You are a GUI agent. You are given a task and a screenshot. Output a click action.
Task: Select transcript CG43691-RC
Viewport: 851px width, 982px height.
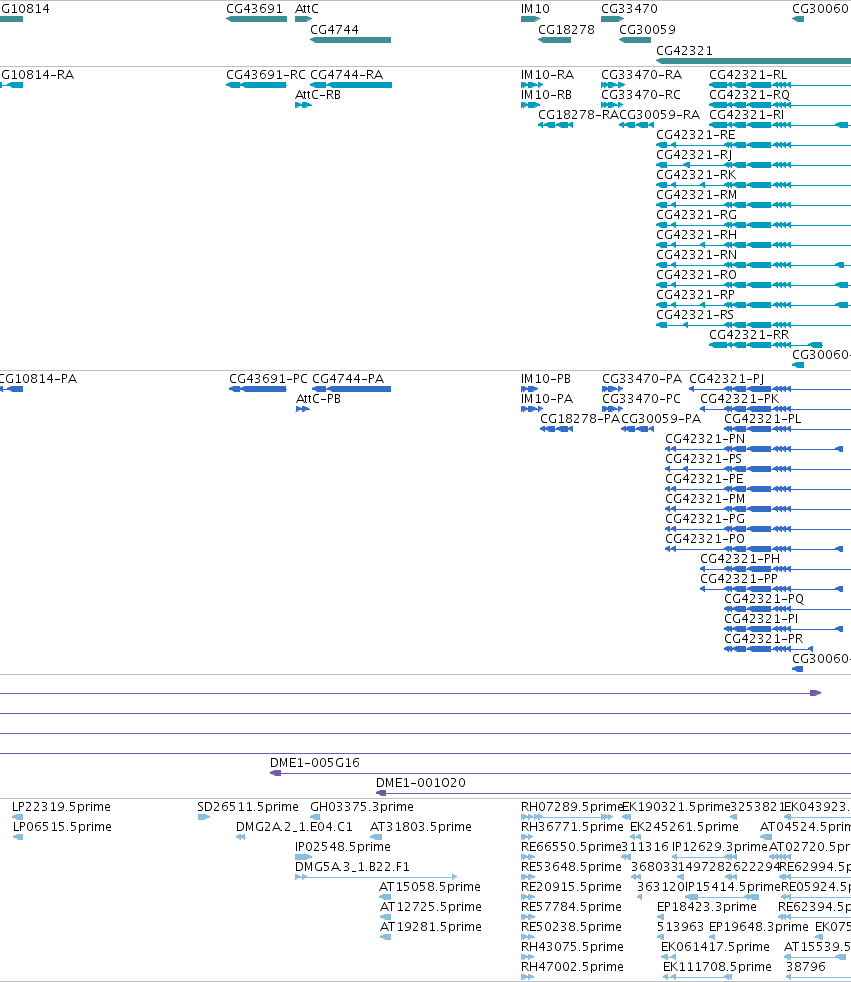[x=266, y=75]
